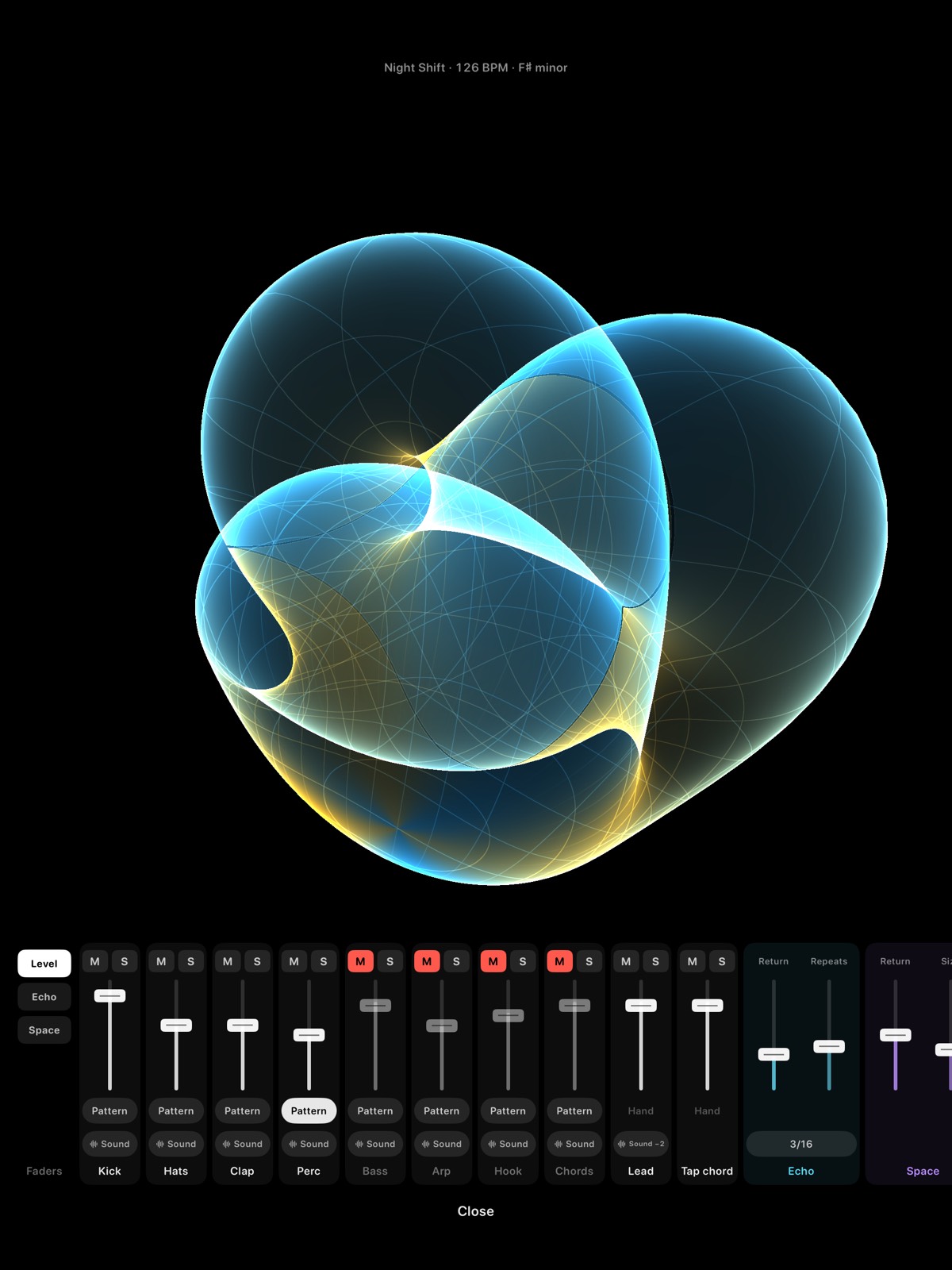Click the Space Return fader handle
This screenshot has height=1270, width=952.
pyautogui.click(x=896, y=1034)
